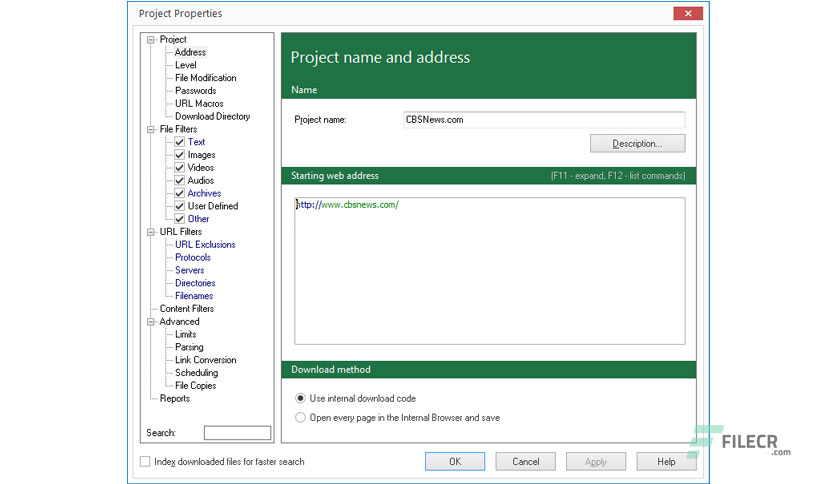Select the Text filter label
This screenshot has width=836, height=484.
(x=196, y=142)
